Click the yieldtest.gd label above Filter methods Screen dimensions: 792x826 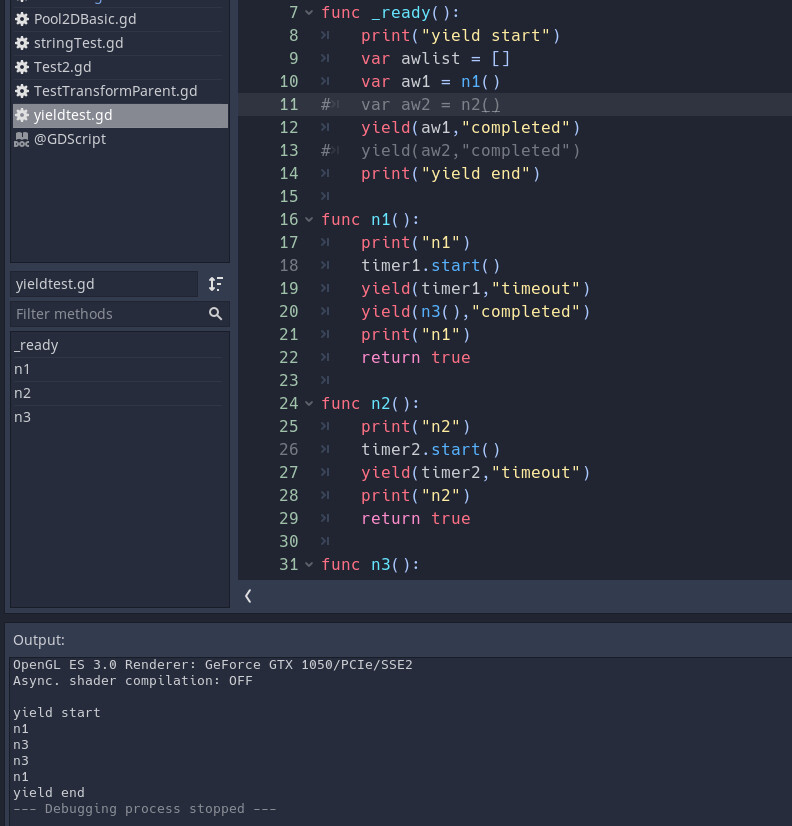(x=104, y=284)
